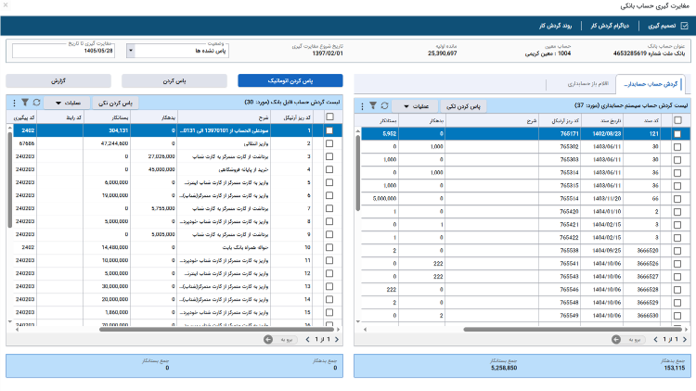Tick the checkbox for bank row 15 (1,860,000)
Viewport: 696px width, 391px height.
329,312
